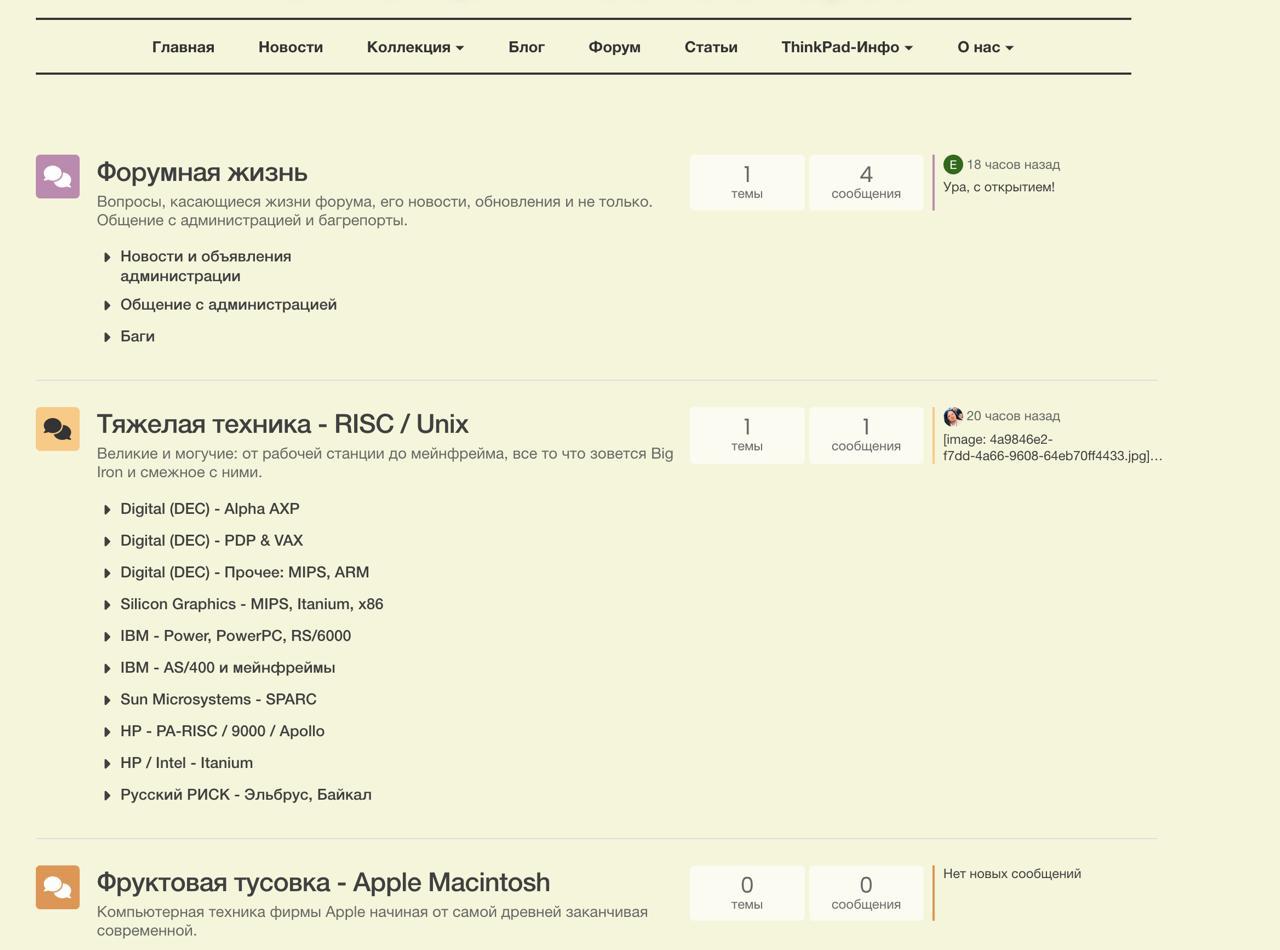
Task: Click the purple Форумная жизнь category icon
Action: [58, 177]
